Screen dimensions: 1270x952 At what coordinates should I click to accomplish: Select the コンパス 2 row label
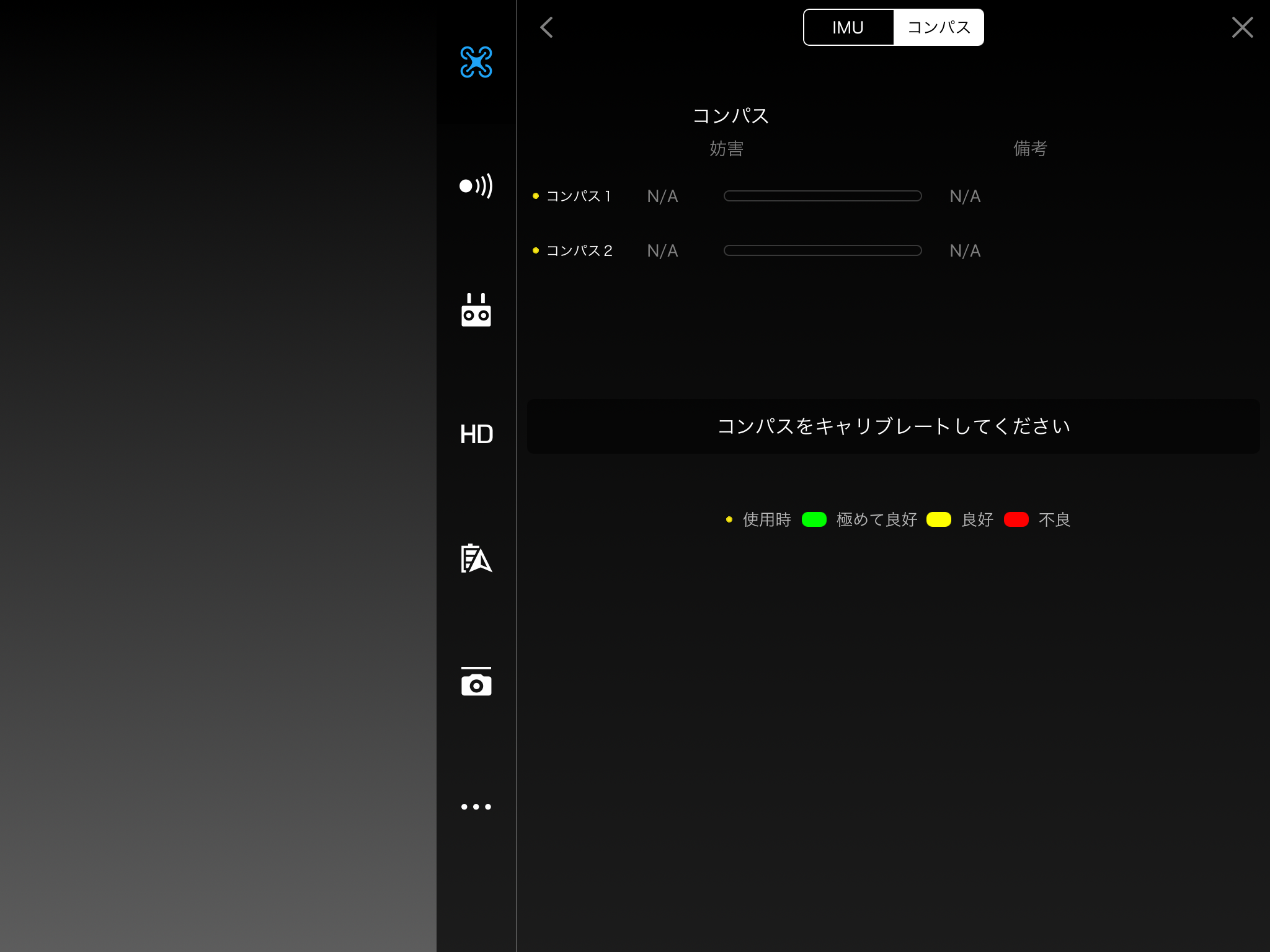click(579, 250)
